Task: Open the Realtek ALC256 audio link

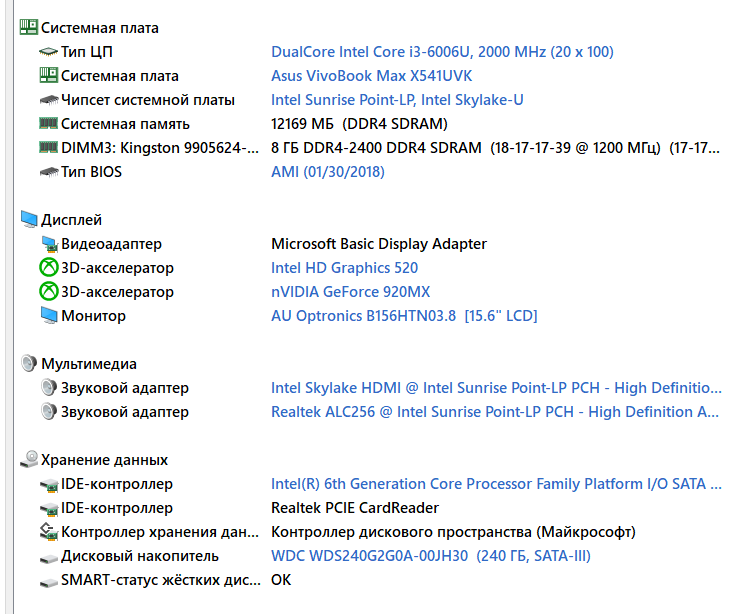Action: pyautogui.click(x=495, y=411)
